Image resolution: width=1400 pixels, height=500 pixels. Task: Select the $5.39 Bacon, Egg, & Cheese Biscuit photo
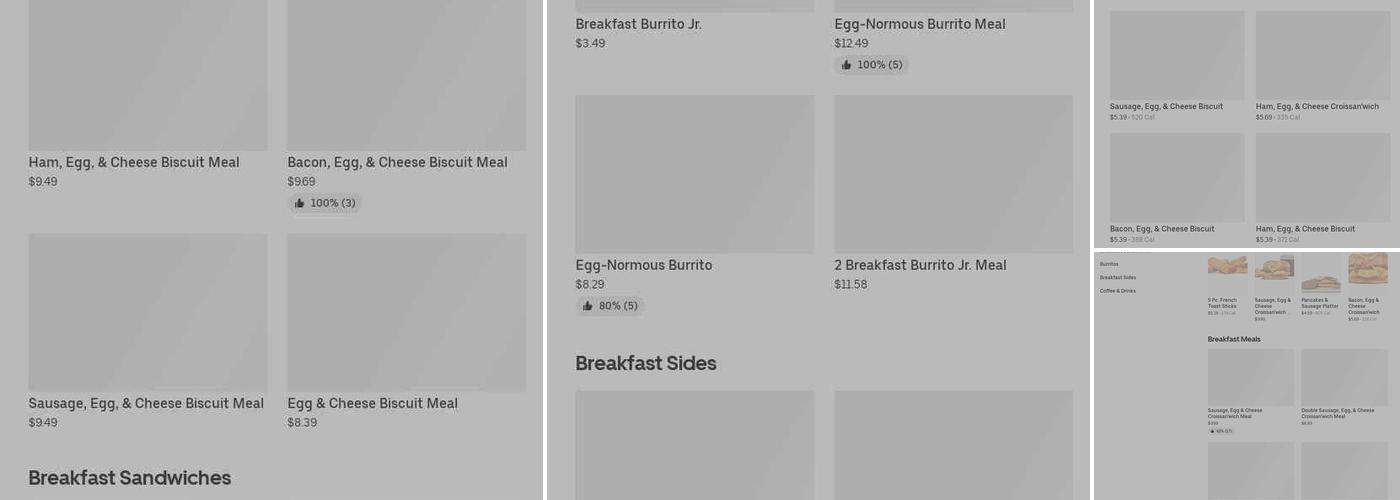pos(1177,178)
